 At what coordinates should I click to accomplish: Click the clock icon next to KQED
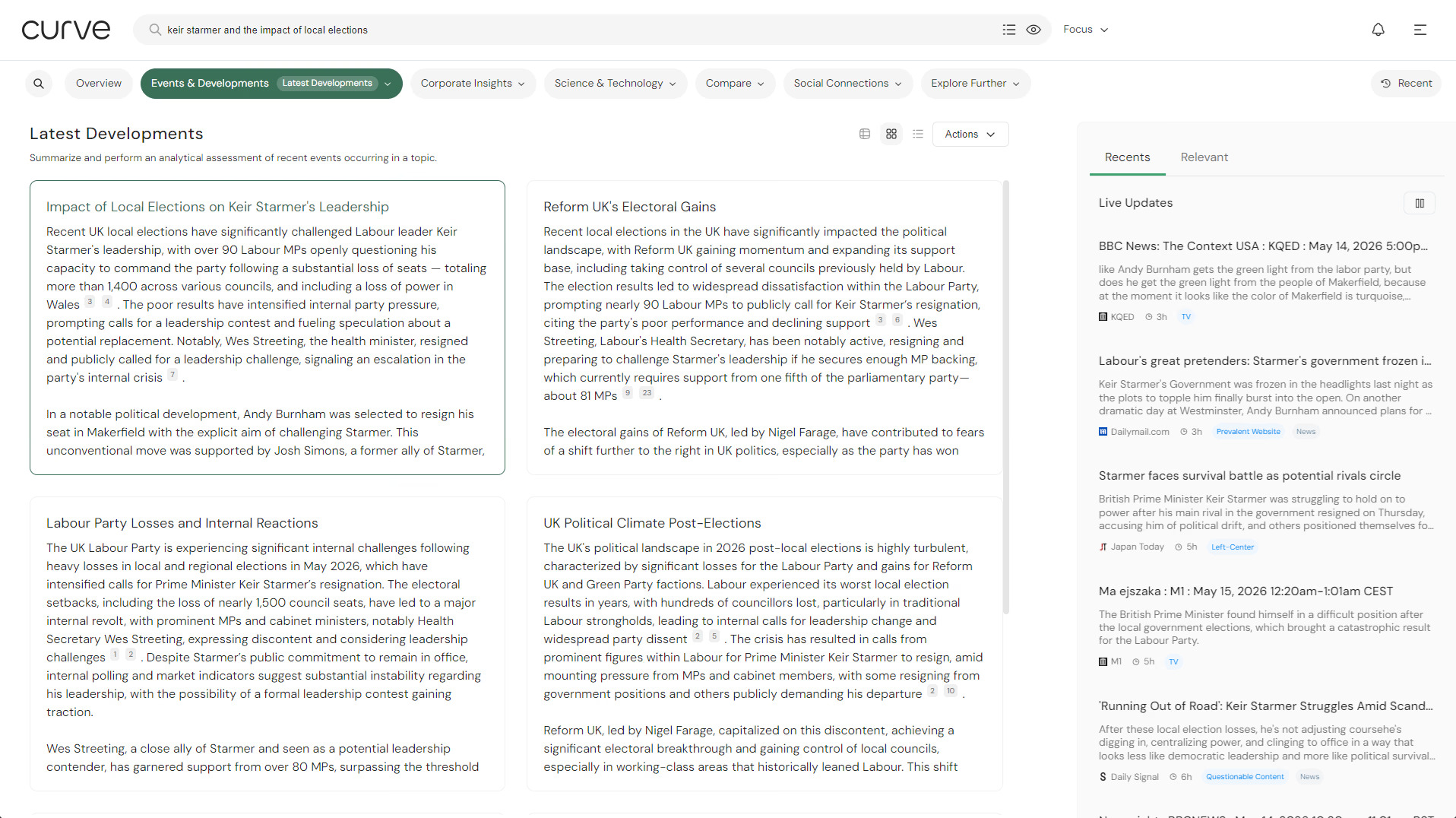tap(1149, 317)
